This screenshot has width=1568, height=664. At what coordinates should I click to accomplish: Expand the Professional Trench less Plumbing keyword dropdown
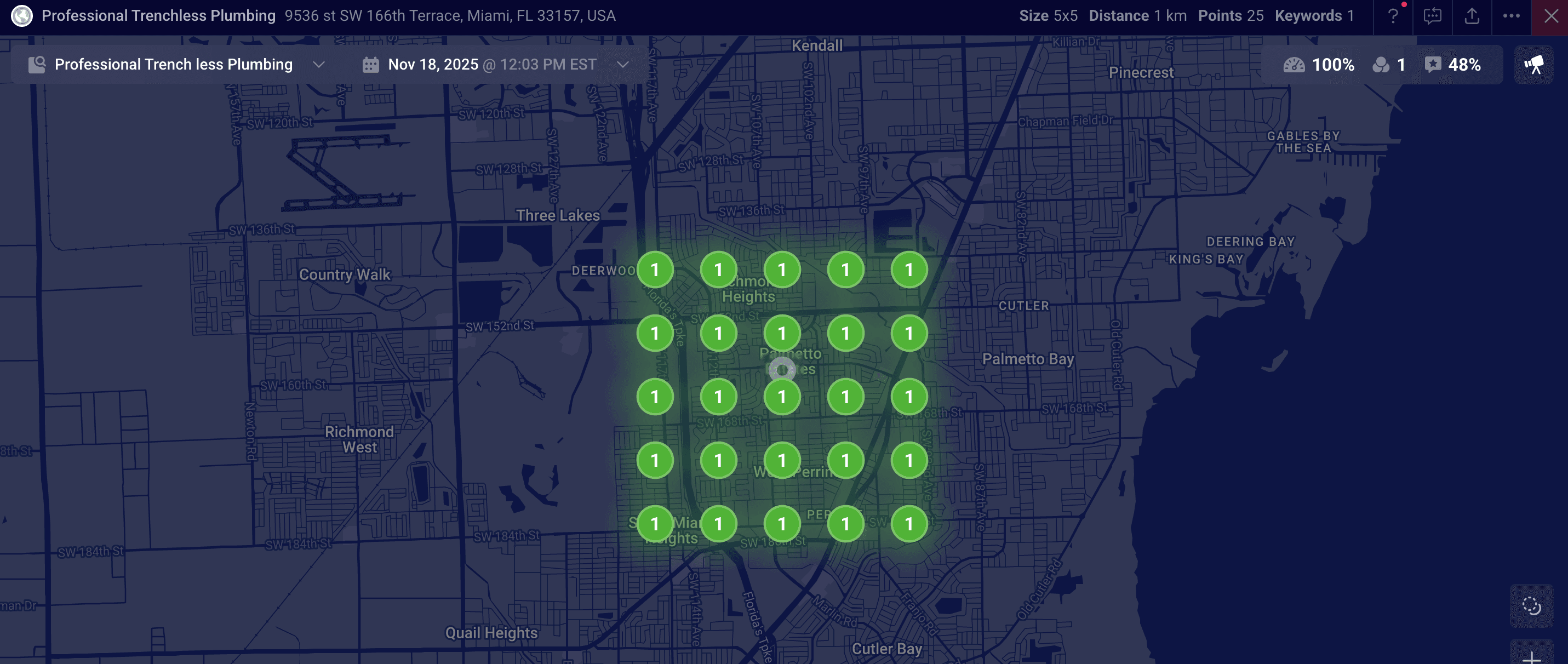pyautogui.click(x=318, y=65)
